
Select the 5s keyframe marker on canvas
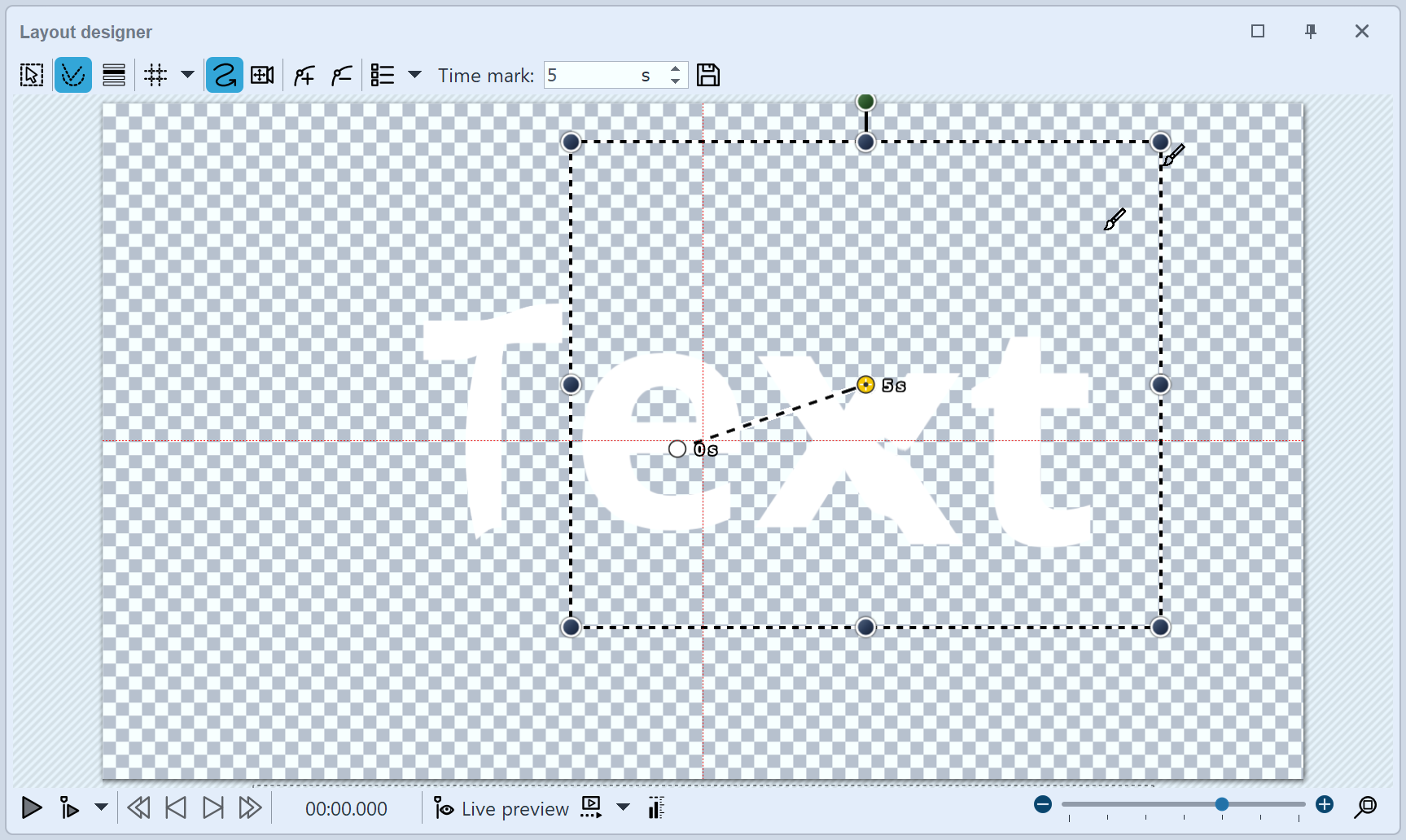click(x=865, y=384)
